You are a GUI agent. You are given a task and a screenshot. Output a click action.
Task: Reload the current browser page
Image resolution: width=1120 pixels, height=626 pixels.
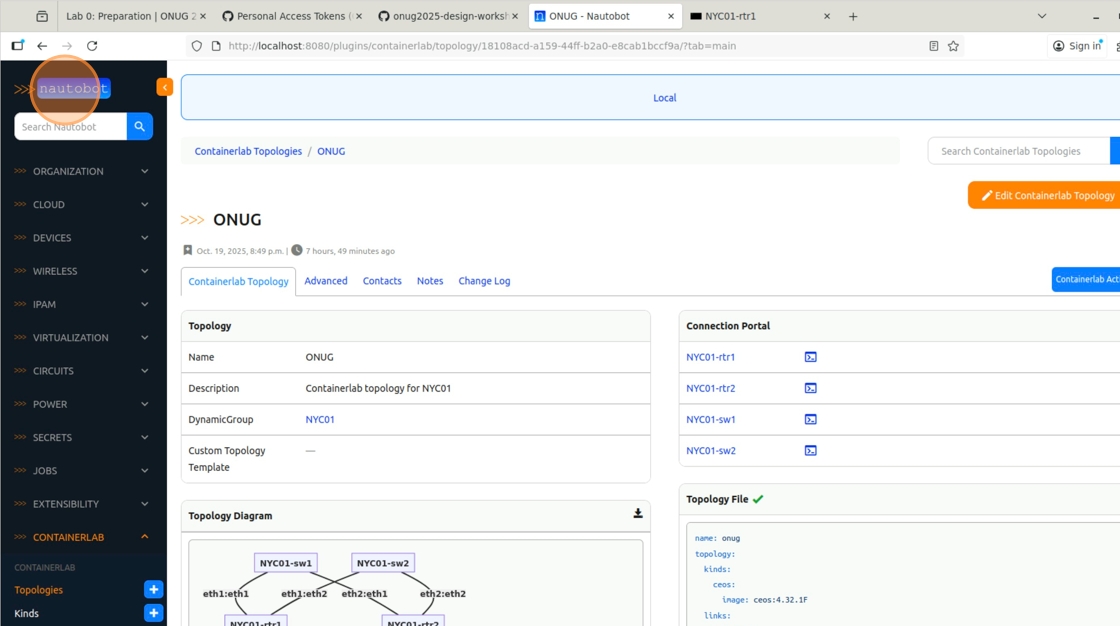[x=92, y=46]
